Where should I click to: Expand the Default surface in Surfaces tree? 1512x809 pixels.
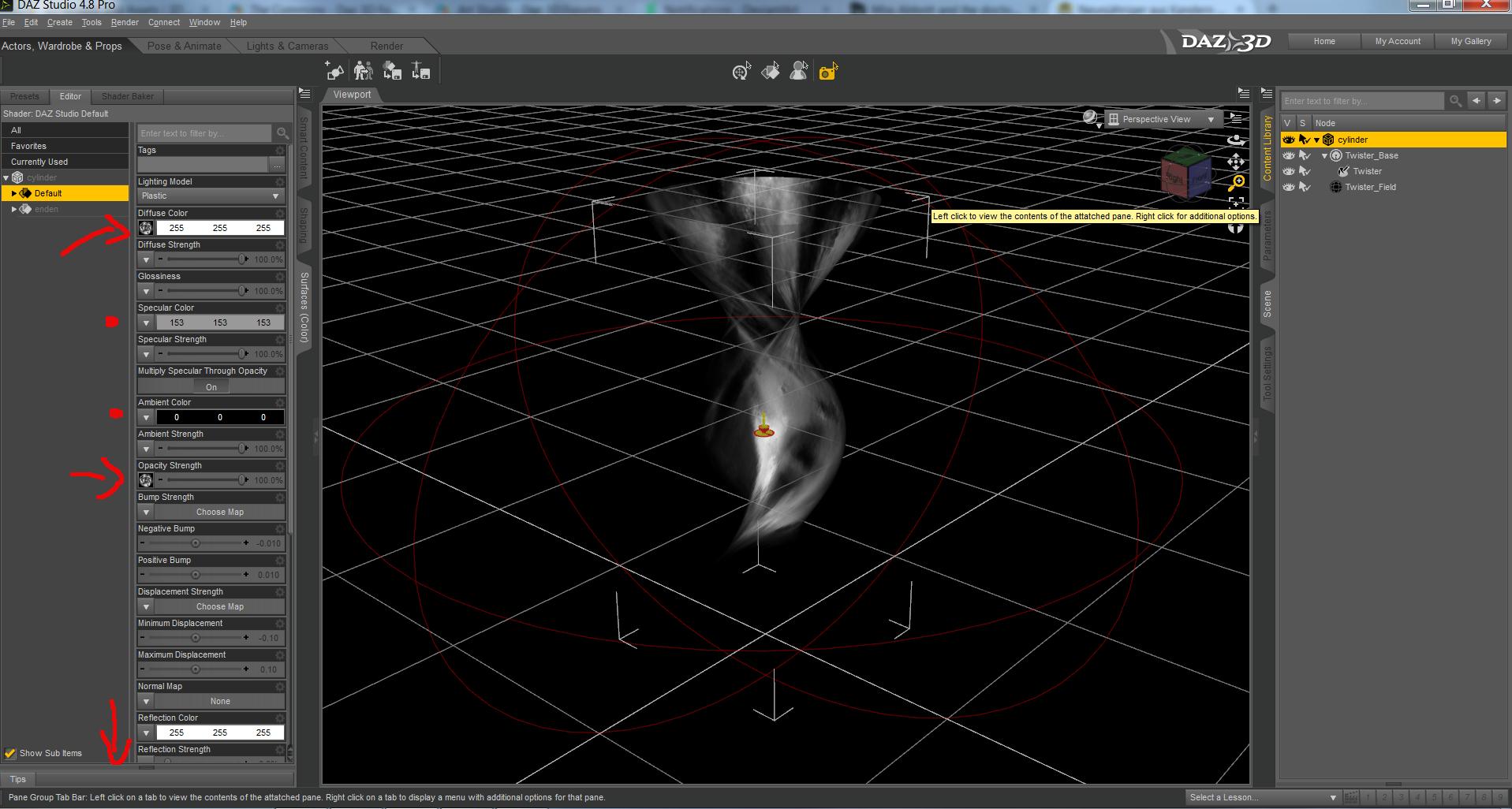click(x=14, y=193)
